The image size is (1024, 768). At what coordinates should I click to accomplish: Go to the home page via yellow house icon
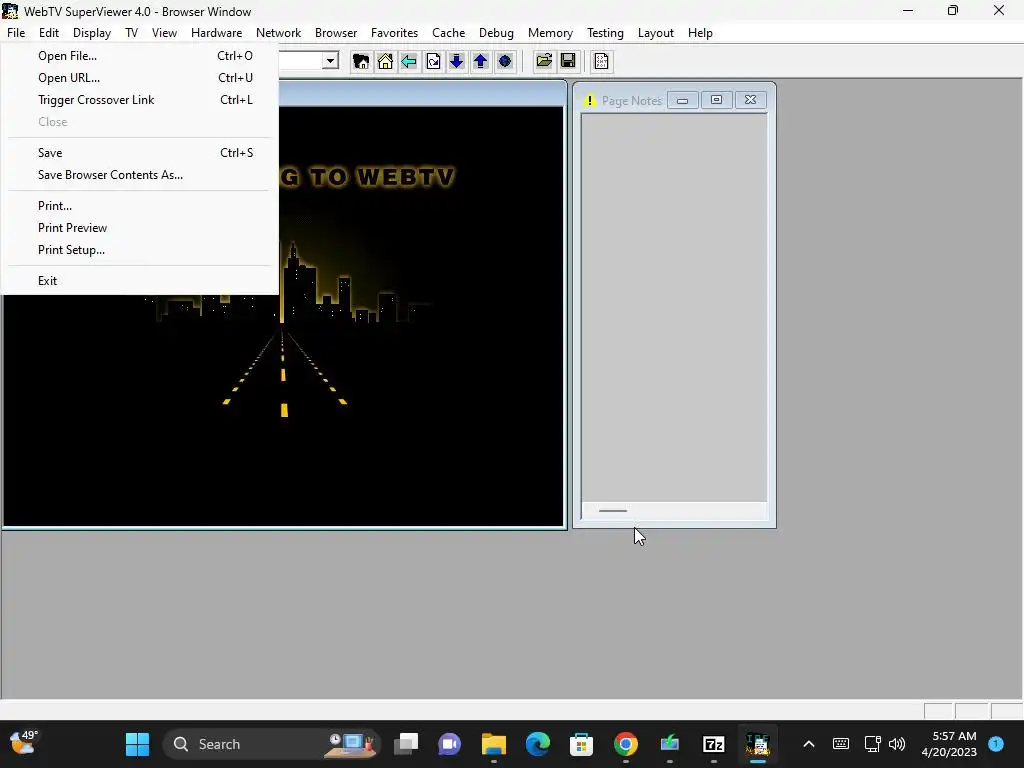[x=385, y=61]
